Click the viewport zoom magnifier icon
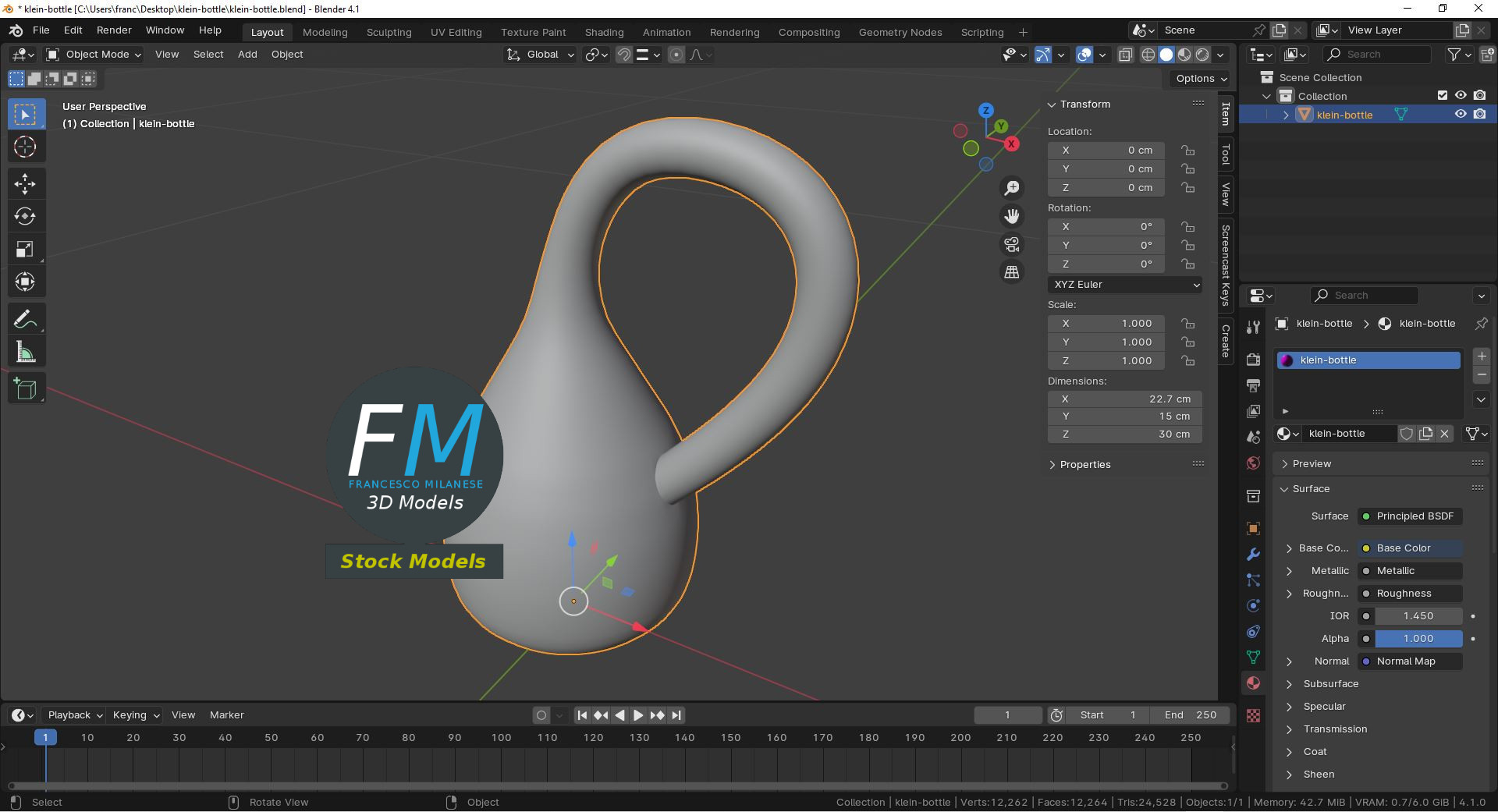This screenshot has height=812, width=1498. [1012, 188]
